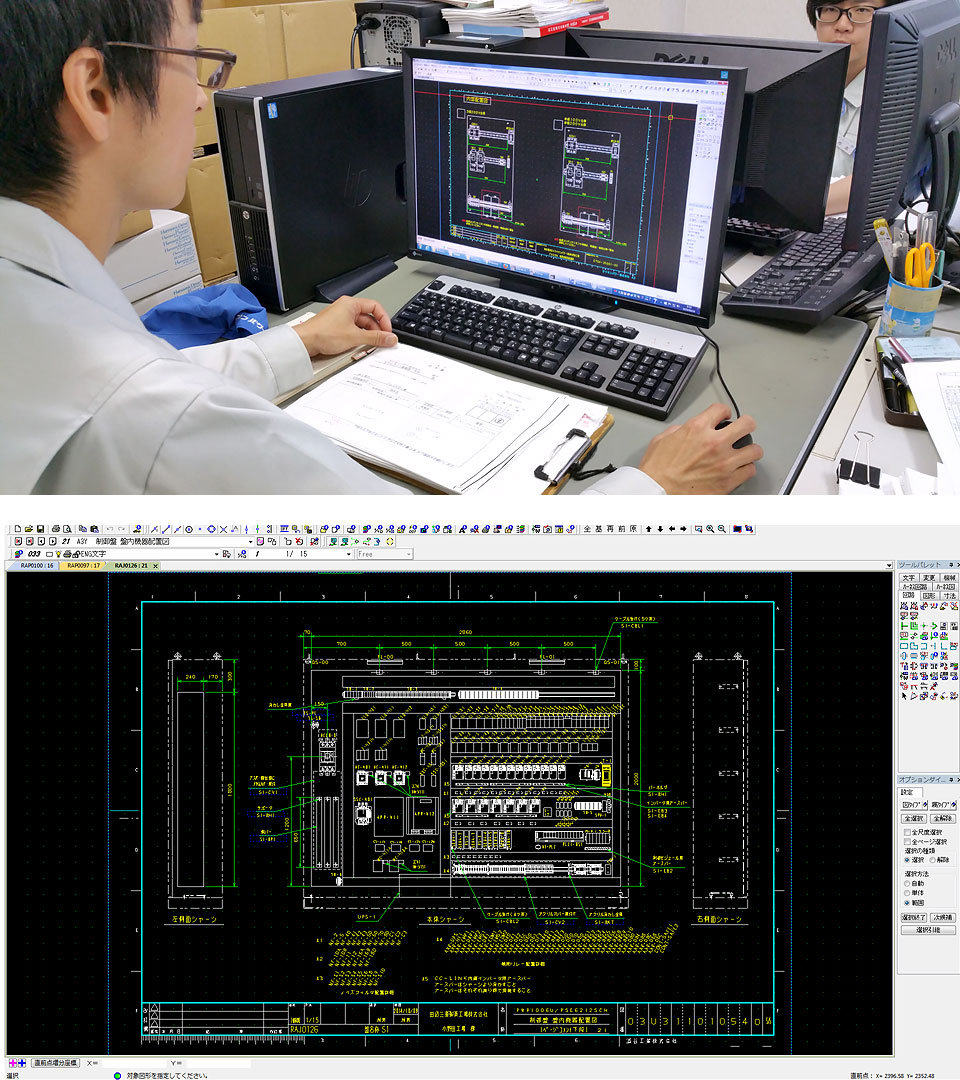This screenshot has height=1080, width=960.
Task: Pin the ツールパレット panel
Action: coord(950,565)
